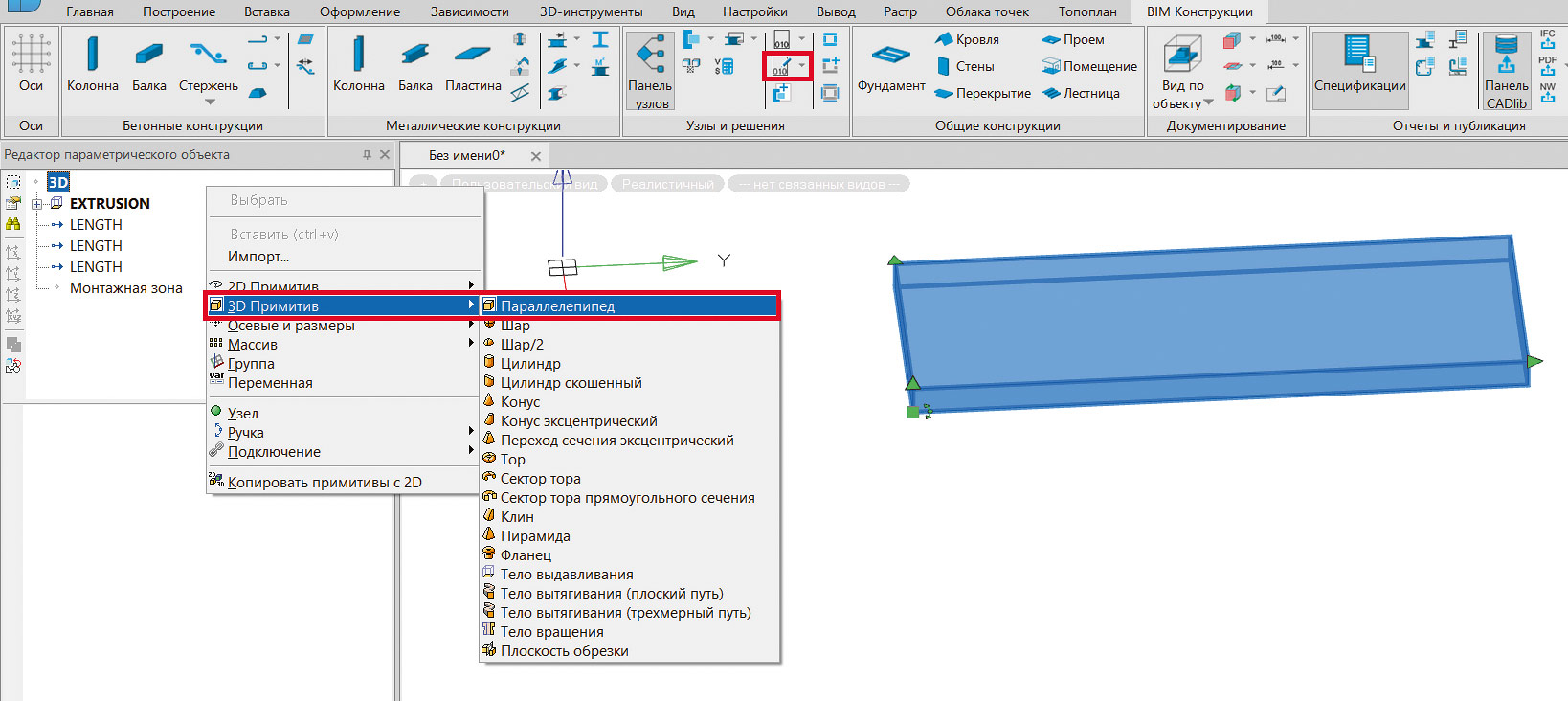Click the Реалистичный visual style button

tap(667, 184)
